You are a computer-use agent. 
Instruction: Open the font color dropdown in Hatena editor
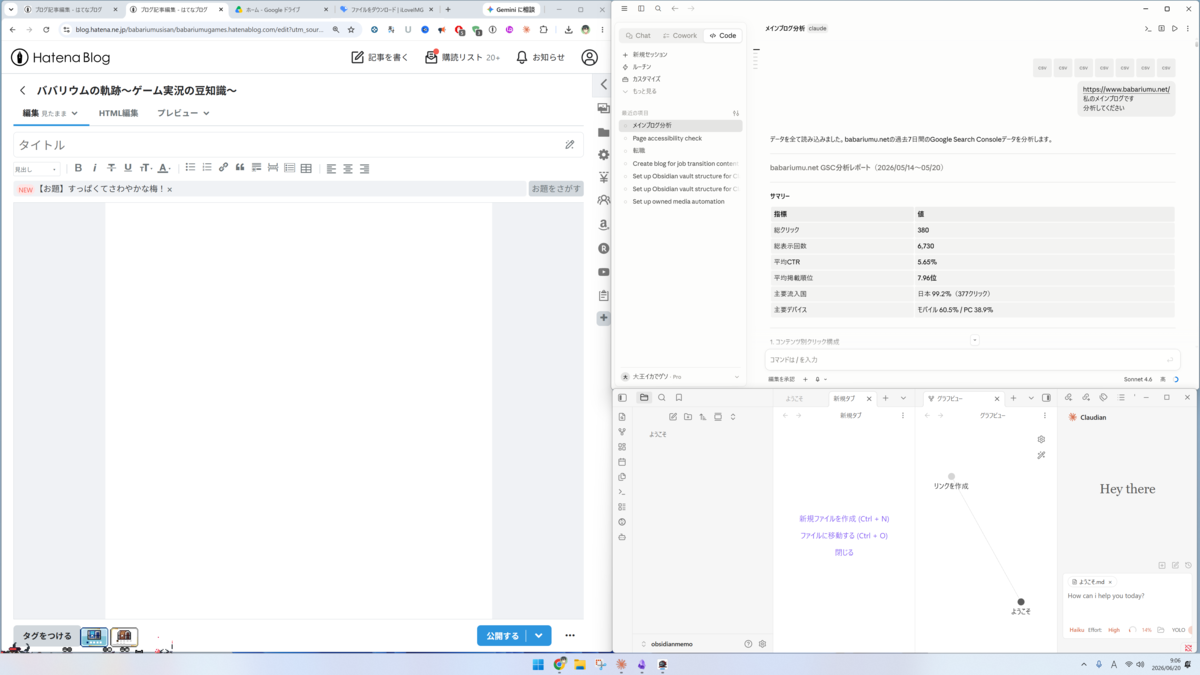(164, 168)
